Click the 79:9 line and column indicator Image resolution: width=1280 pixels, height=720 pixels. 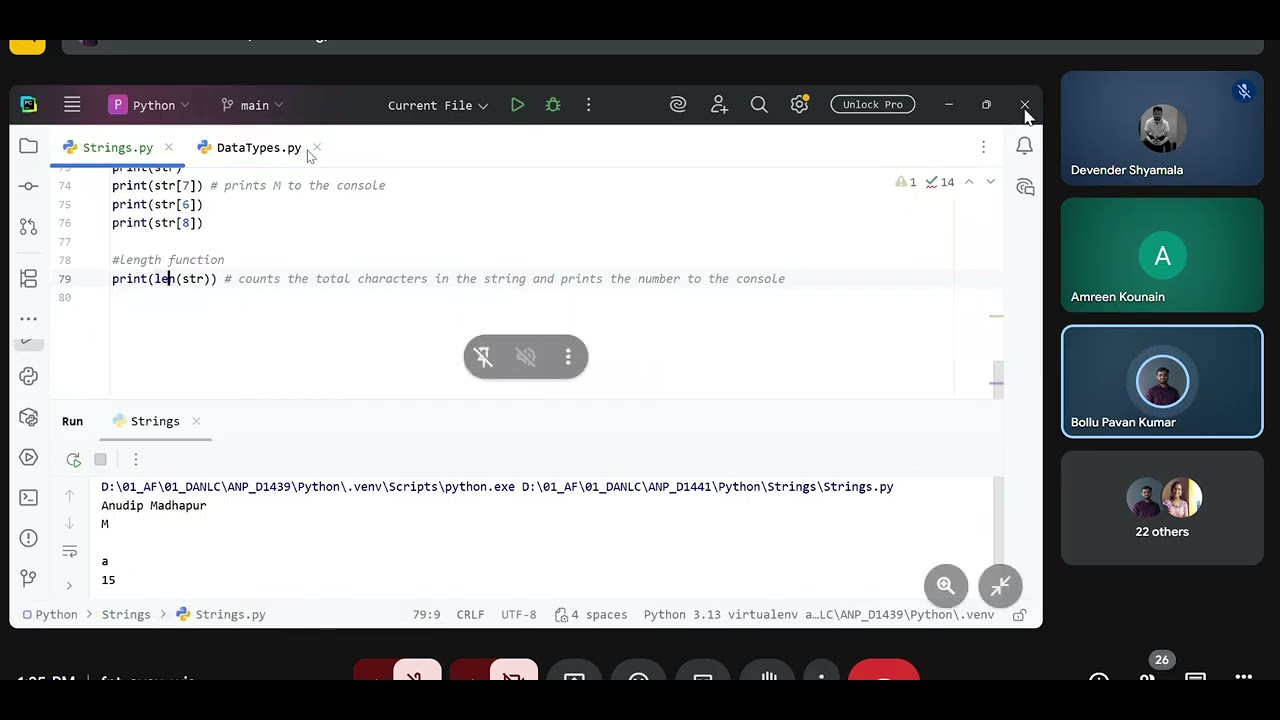426,615
